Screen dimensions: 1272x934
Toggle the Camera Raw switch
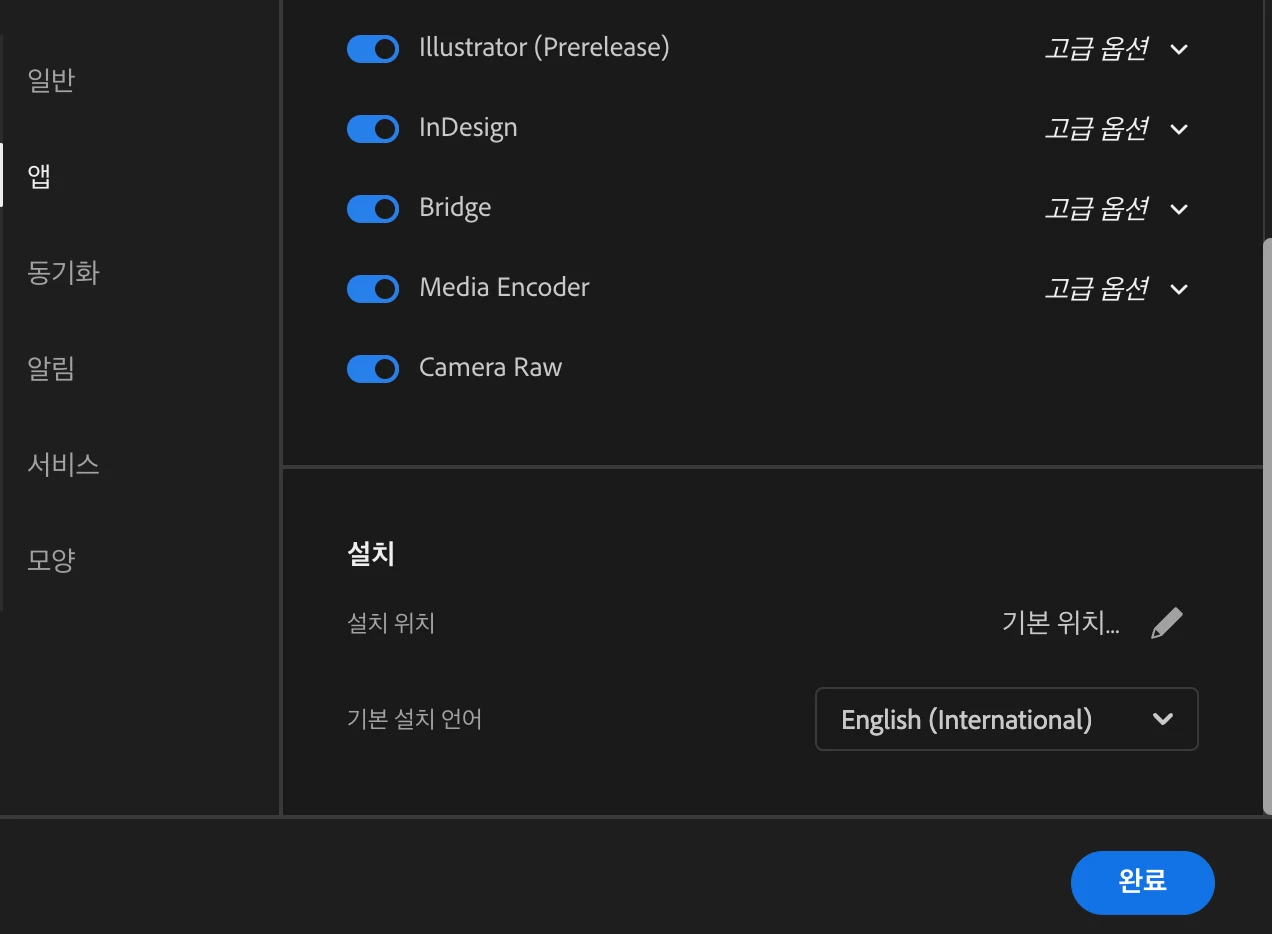[373, 369]
